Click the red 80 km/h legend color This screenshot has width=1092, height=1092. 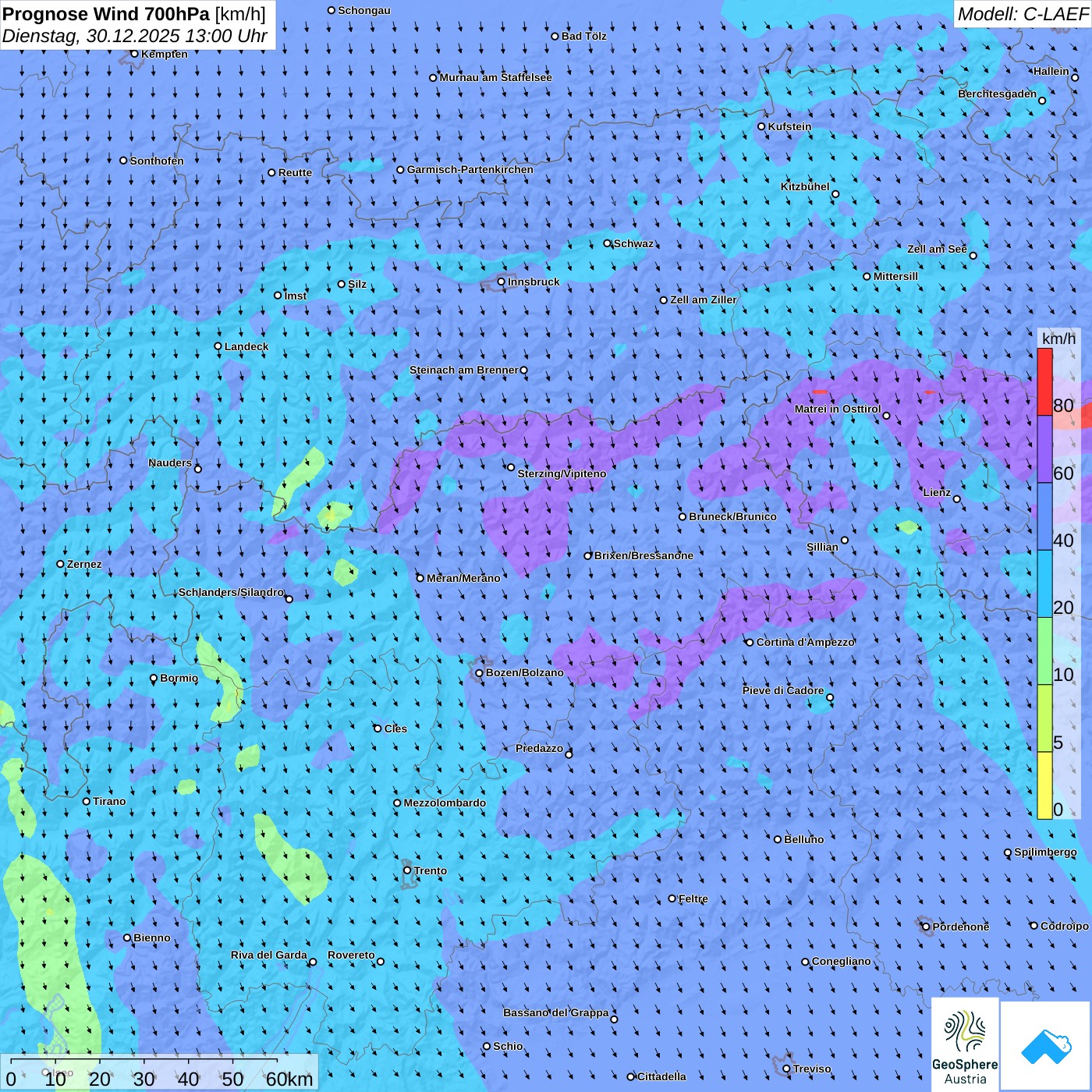[1044, 382]
